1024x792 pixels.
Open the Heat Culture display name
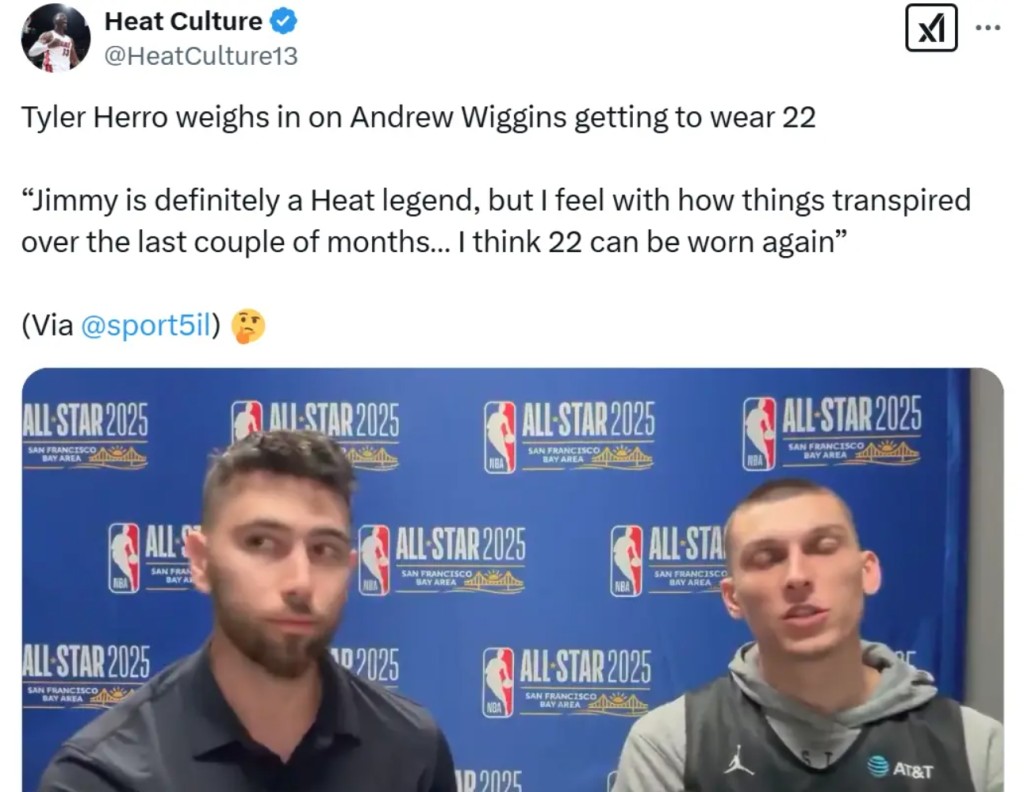[x=184, y=22]
